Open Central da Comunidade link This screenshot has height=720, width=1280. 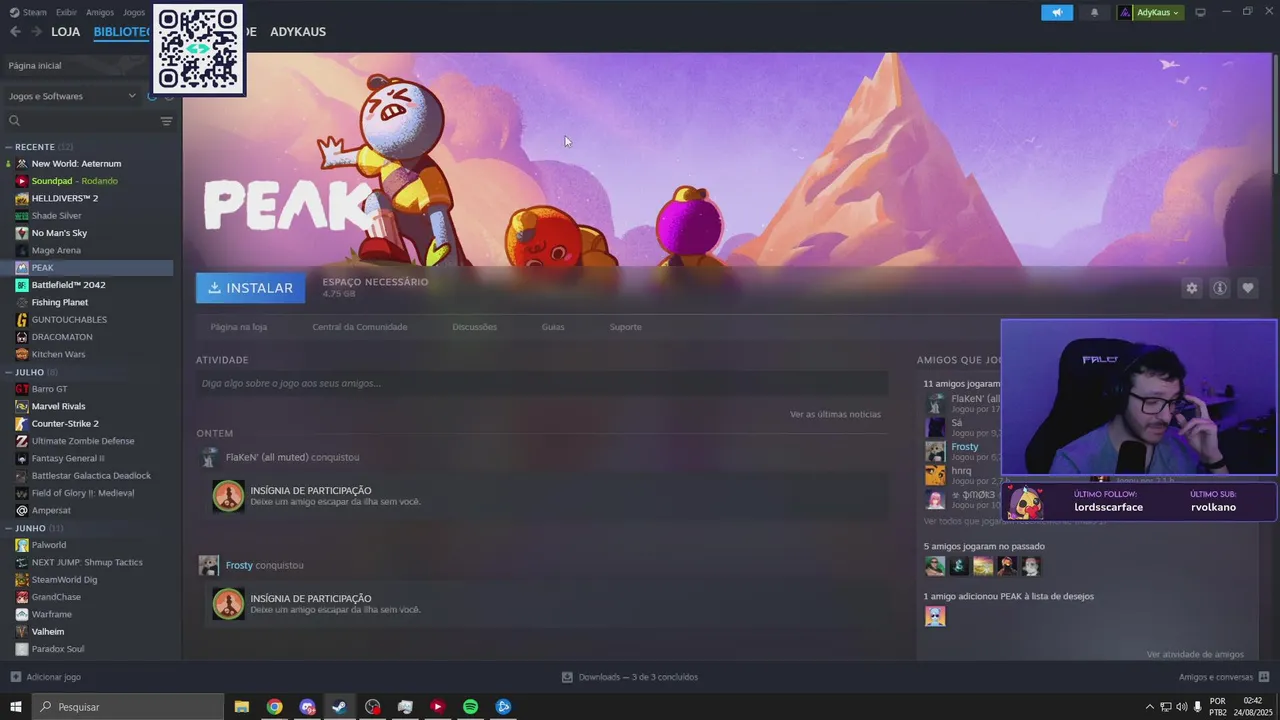(x=360, y=327)
